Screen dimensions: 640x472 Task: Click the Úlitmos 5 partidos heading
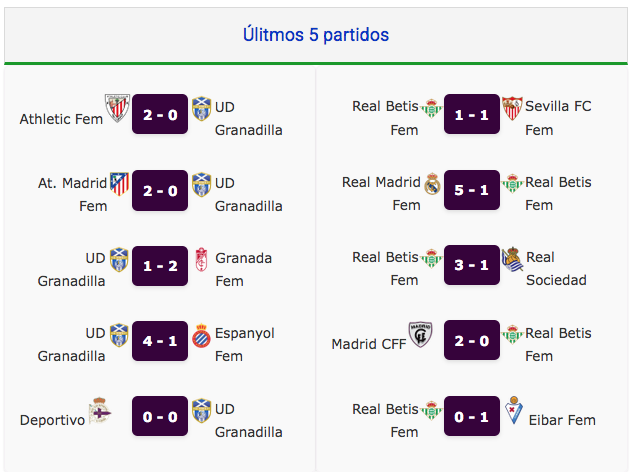coord(316,35)
